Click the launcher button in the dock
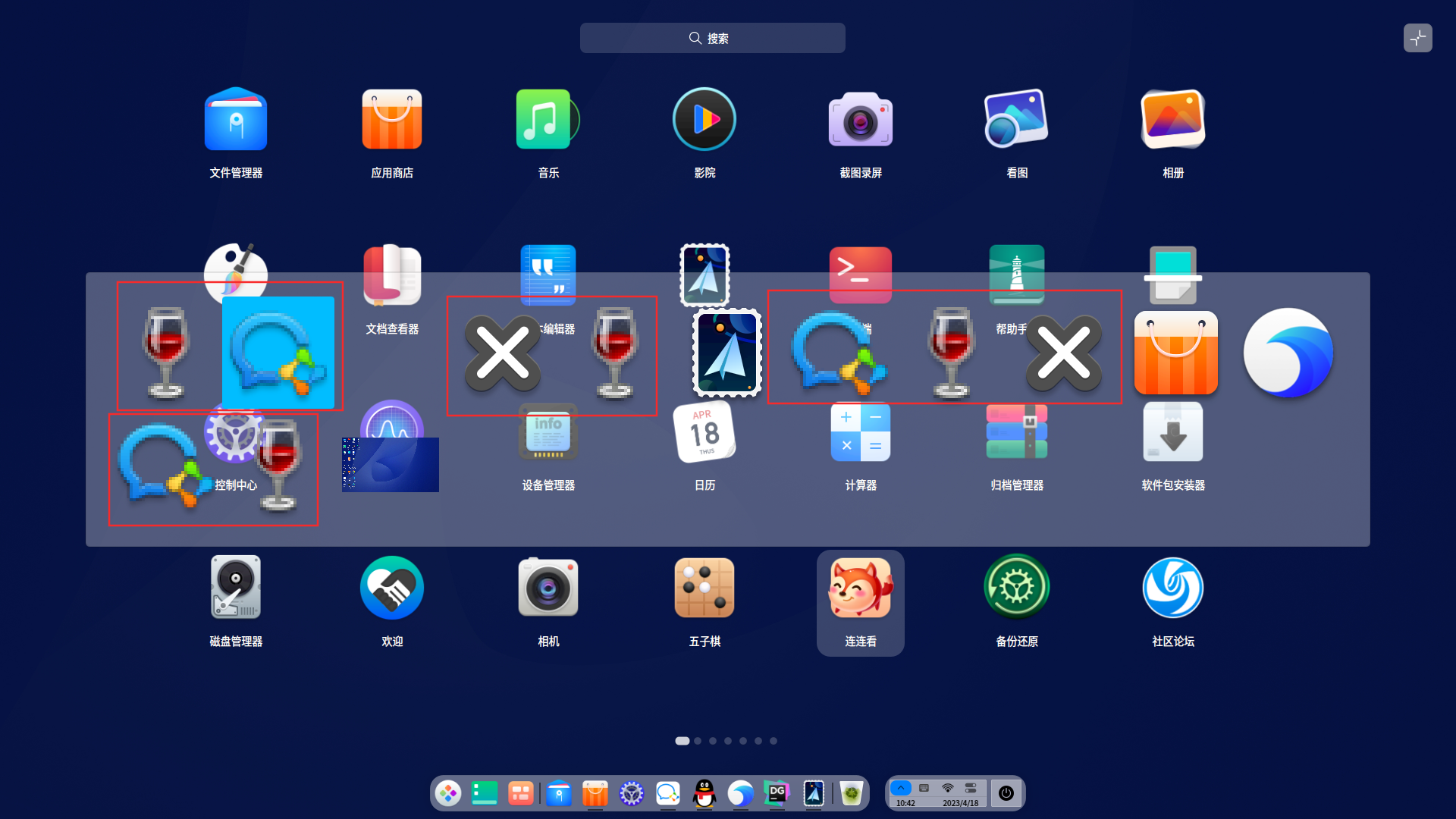The image size is (1456, 819). (x=448, y=793)
